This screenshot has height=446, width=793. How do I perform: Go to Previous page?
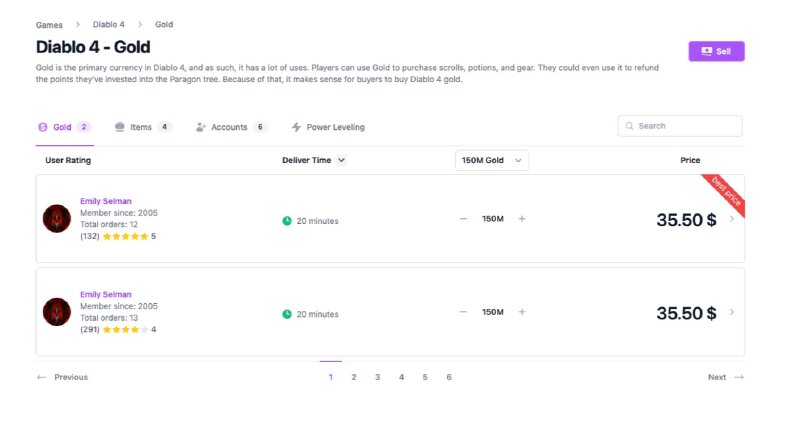click(62, 377)
